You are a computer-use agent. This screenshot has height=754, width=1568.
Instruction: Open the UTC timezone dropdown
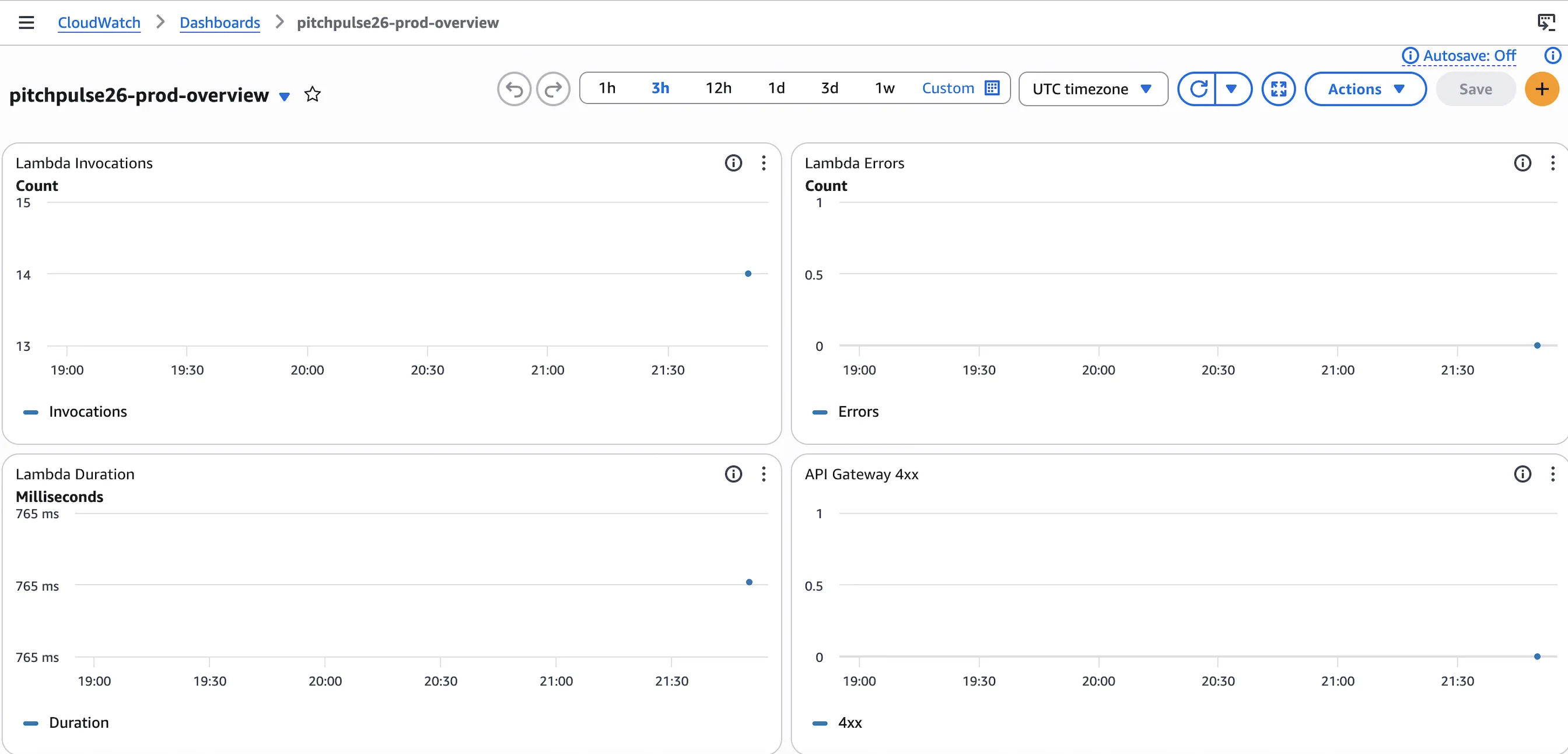(1093, 89)
